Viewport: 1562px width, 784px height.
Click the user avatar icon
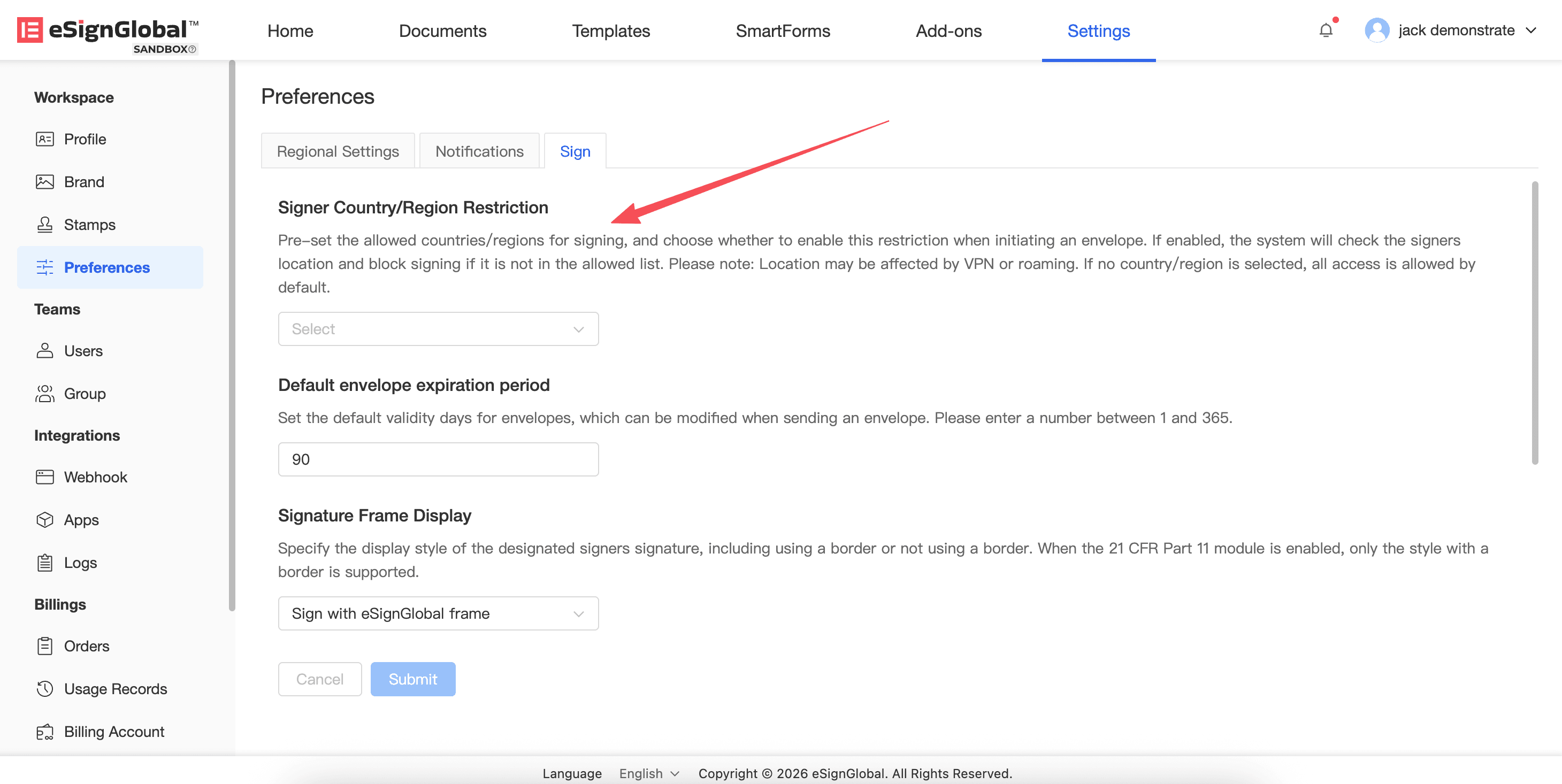click(1376, 30)
